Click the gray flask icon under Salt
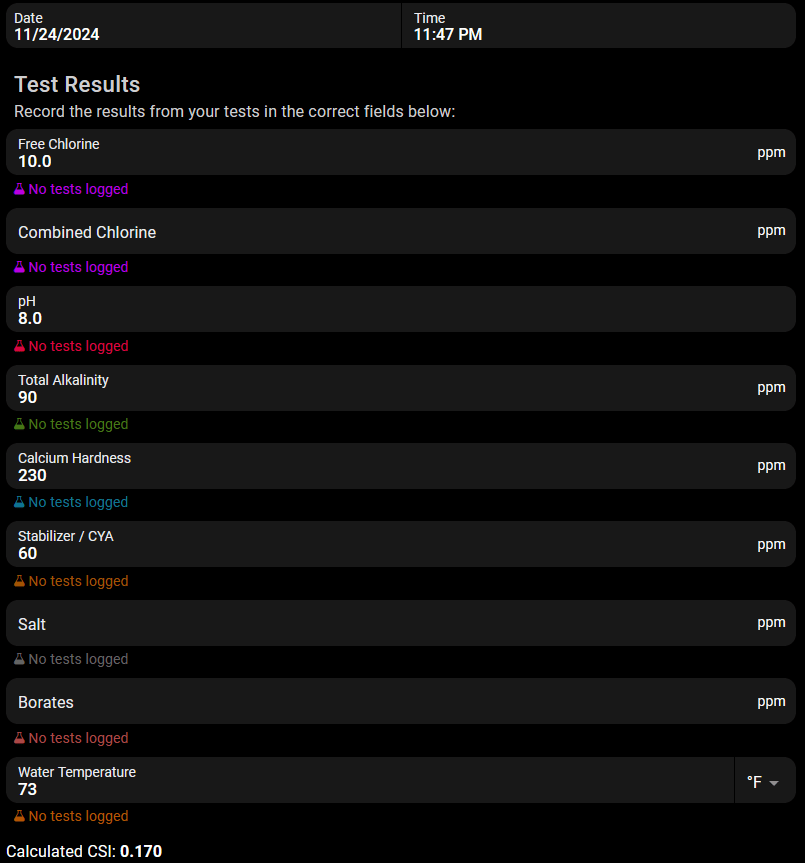The width and height of the screenshot is (805, 863). (x=19, y=659)
